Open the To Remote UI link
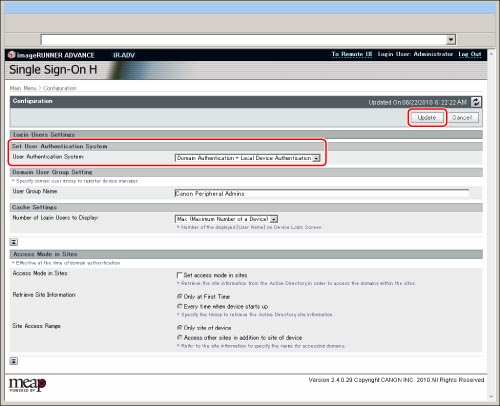This screenshot has height=406, width=500. pyautogui.click(x=352, y=54)
